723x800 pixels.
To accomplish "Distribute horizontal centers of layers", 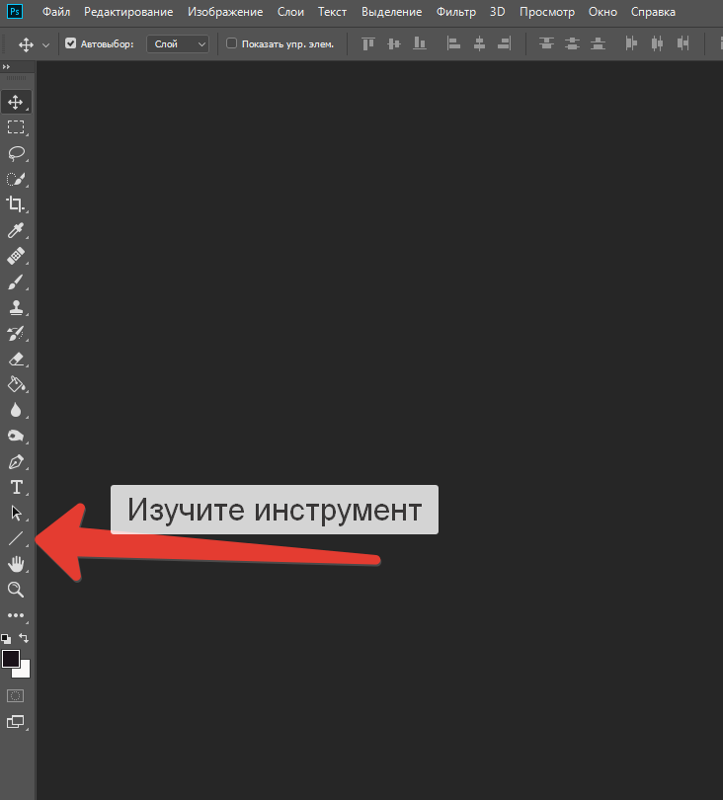I will (x=657, y=44).
